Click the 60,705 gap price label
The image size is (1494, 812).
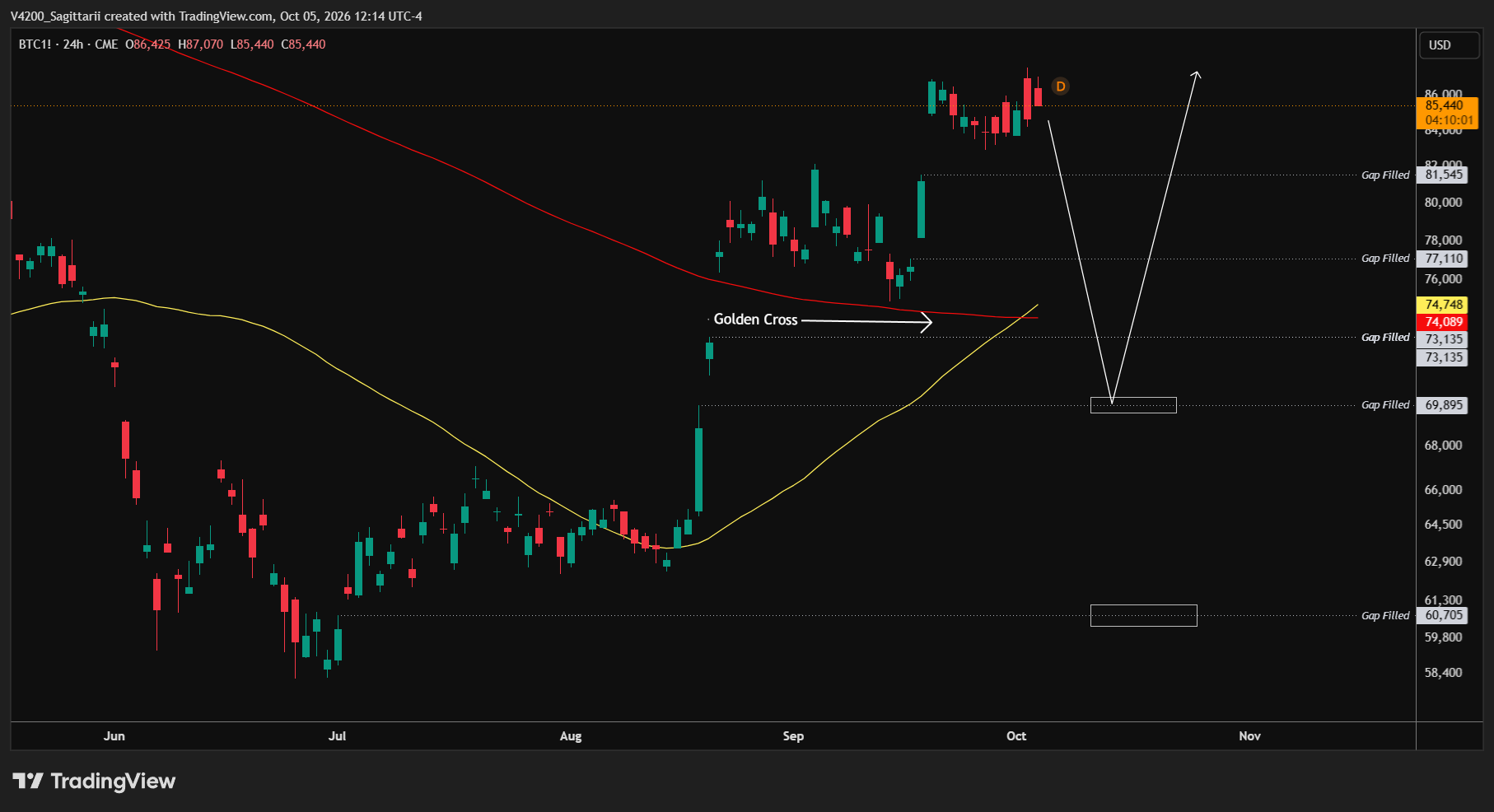1444,615
